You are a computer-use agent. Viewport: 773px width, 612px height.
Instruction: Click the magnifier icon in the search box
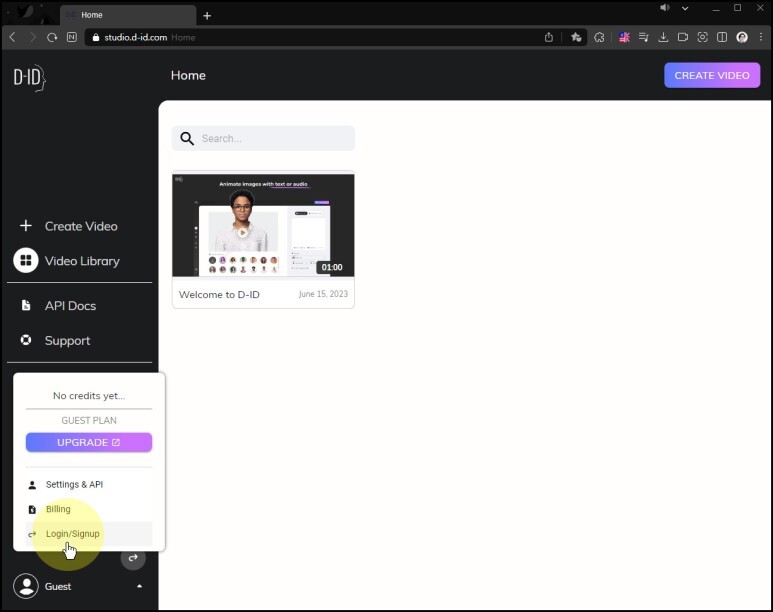tap(187, 139)
